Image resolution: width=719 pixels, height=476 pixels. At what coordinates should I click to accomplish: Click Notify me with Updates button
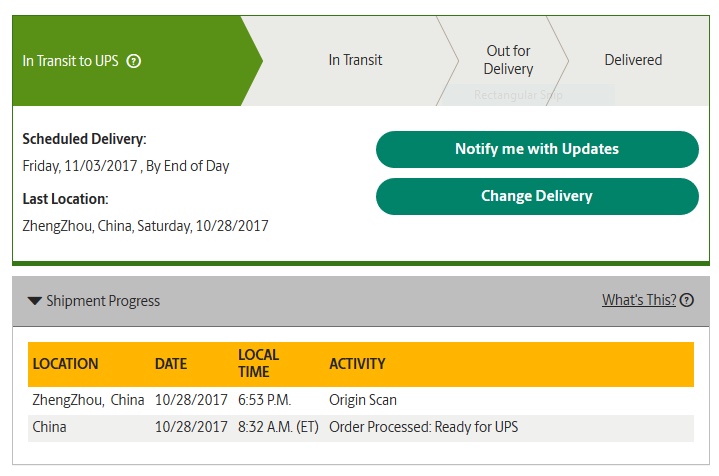coord(537,149)
